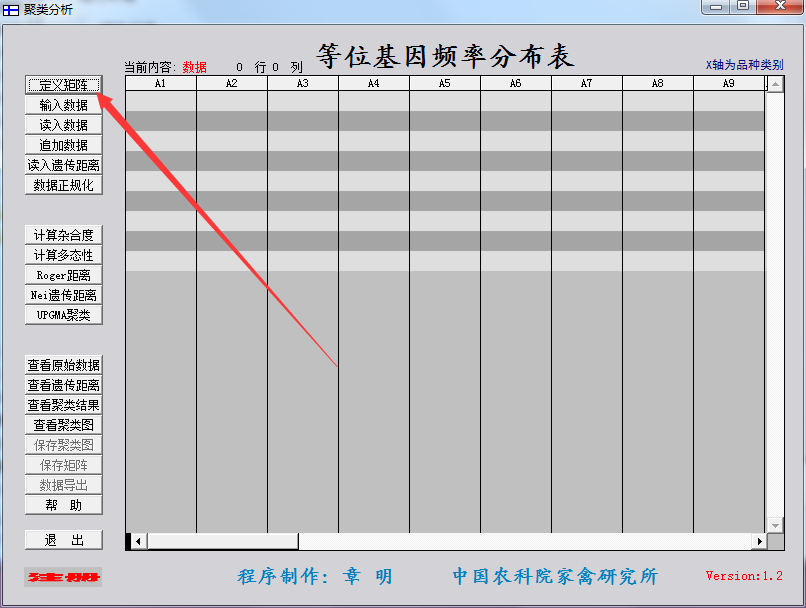
Task: Click 中国农科院家禽研究所 text
Action: pos(555,576)
